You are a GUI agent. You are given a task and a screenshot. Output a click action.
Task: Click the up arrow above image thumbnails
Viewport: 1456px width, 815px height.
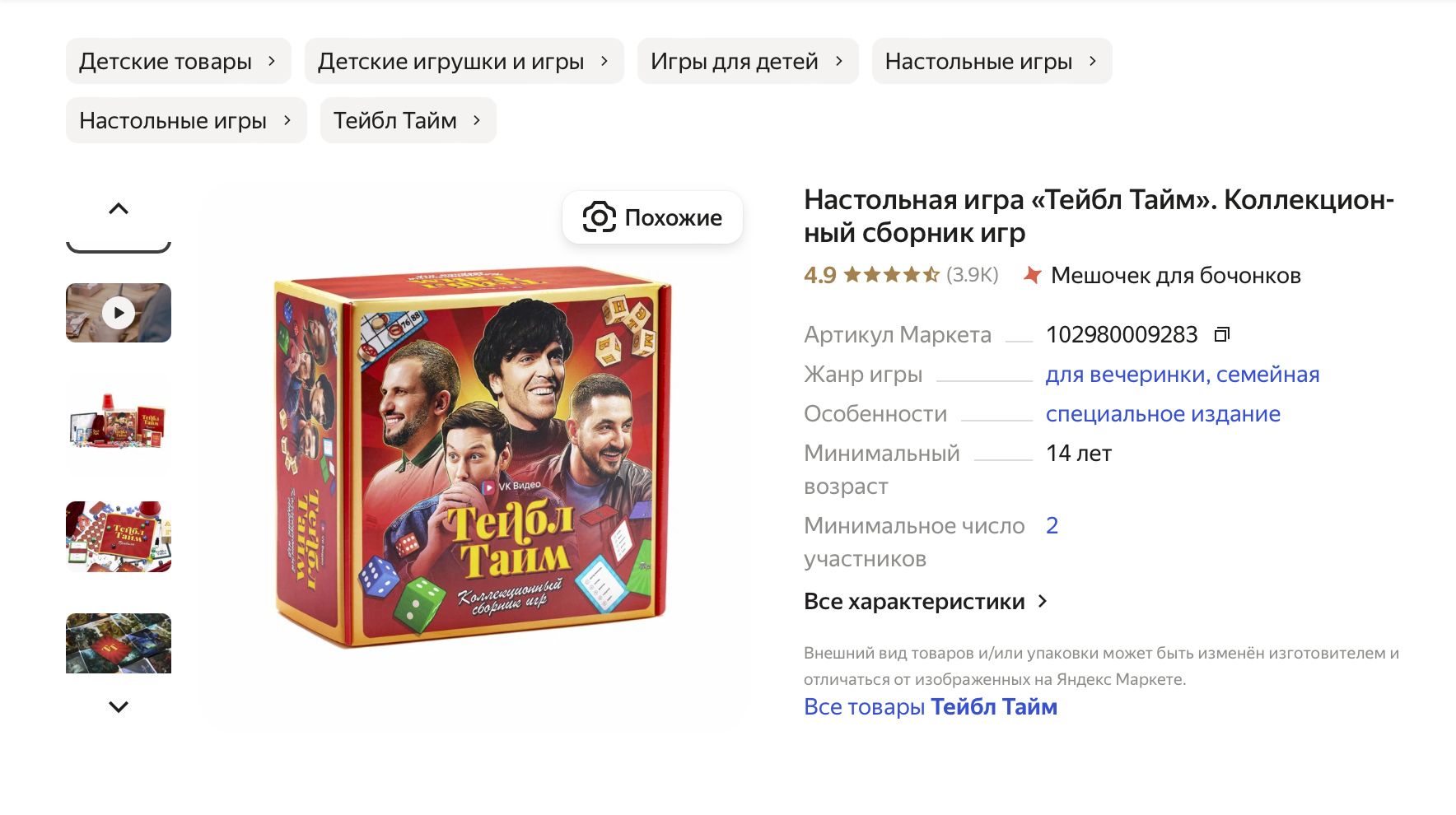click(119, 207)
